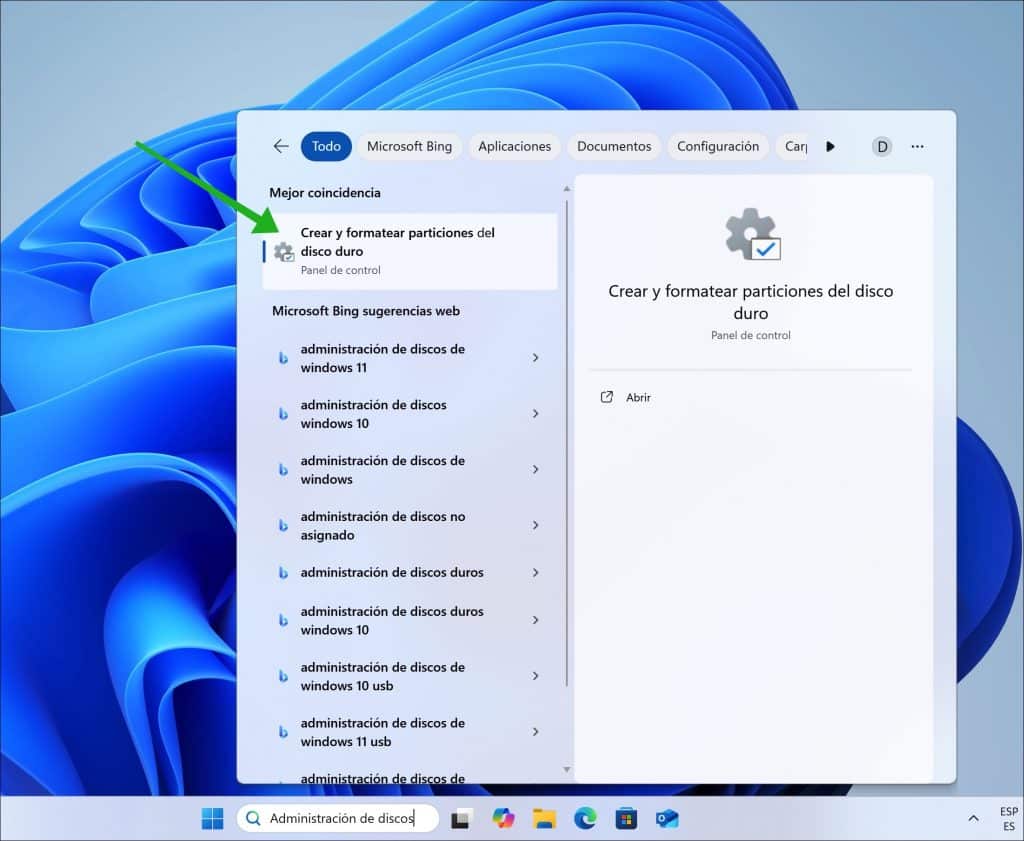Select suggestion administración de discos windows 10
Viewport: 1024px width, 841px height.
click(410, 414)
